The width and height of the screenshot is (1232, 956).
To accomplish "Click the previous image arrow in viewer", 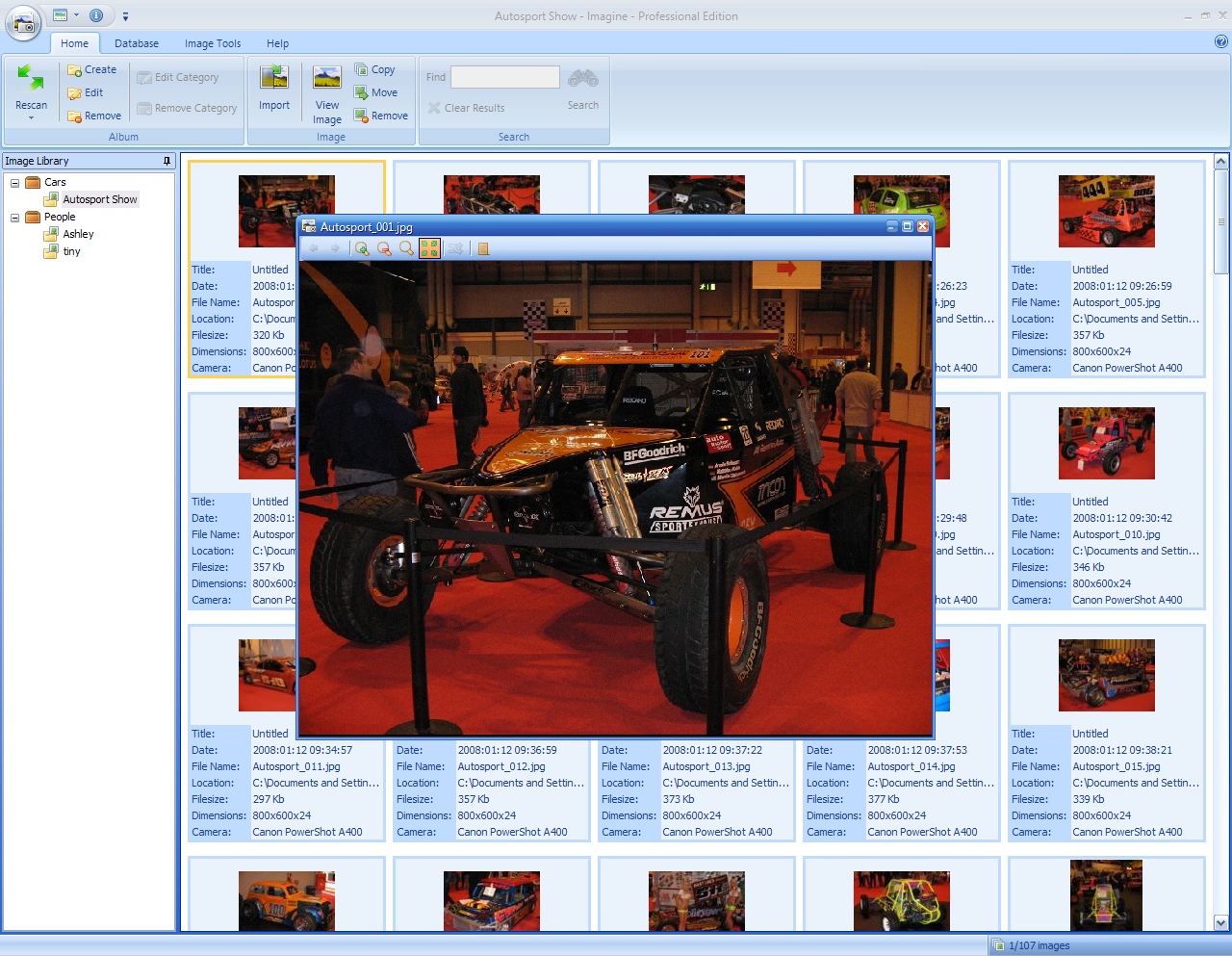I will 314,248.
